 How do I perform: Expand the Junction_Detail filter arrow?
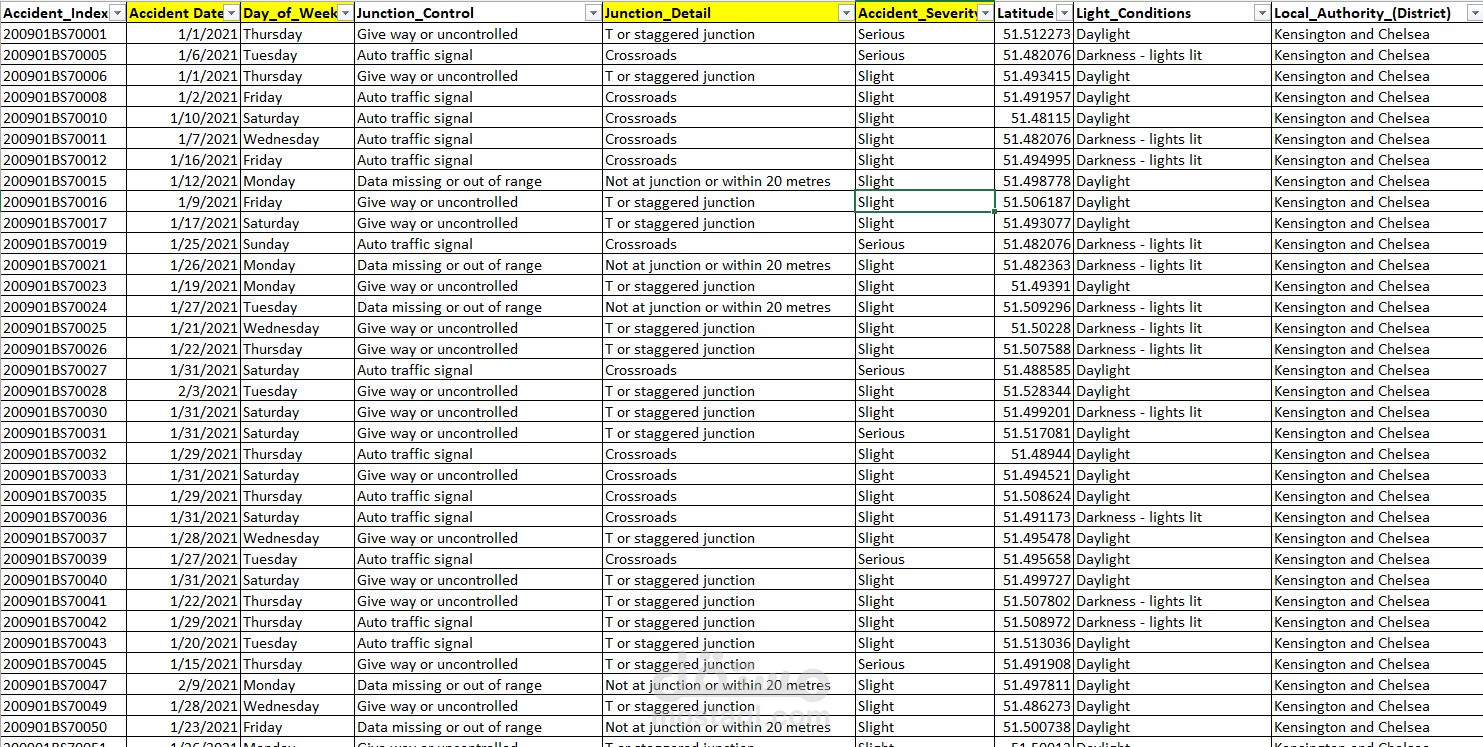coord(846,13)
